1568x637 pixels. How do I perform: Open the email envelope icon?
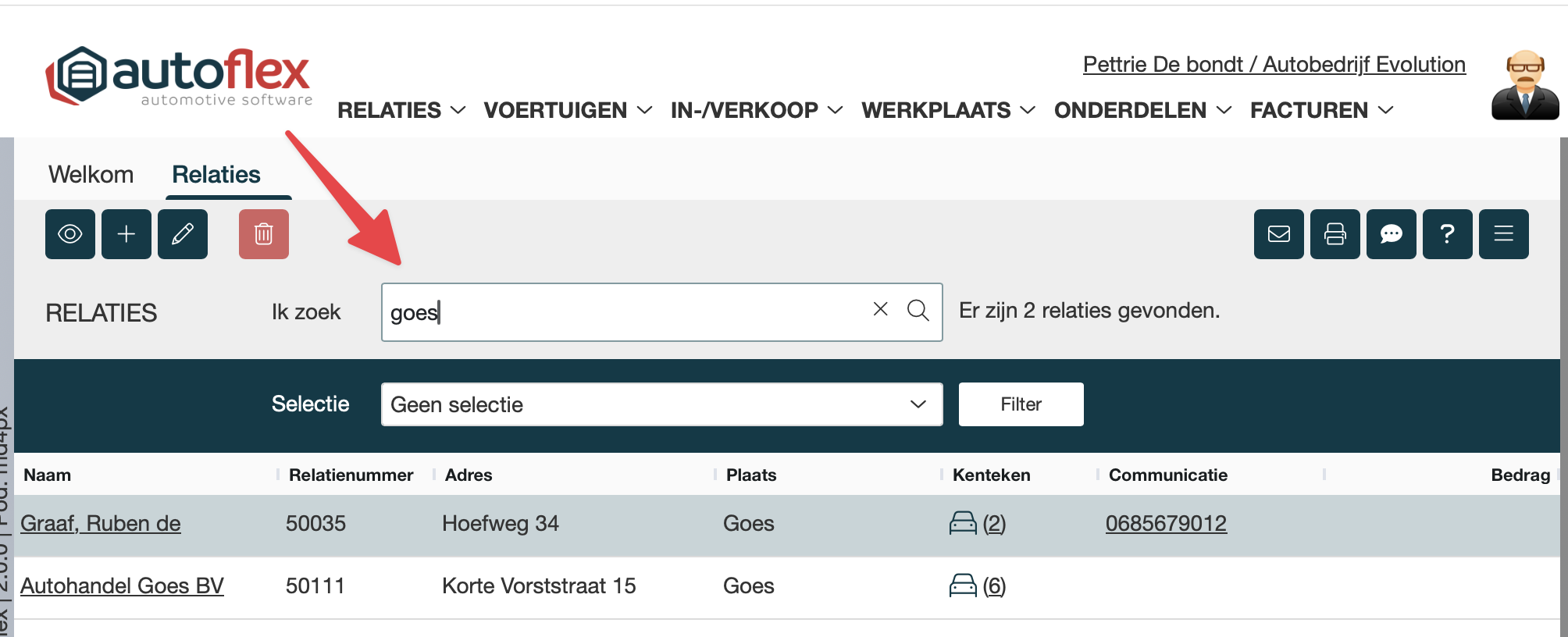(x=1279, y=234)
